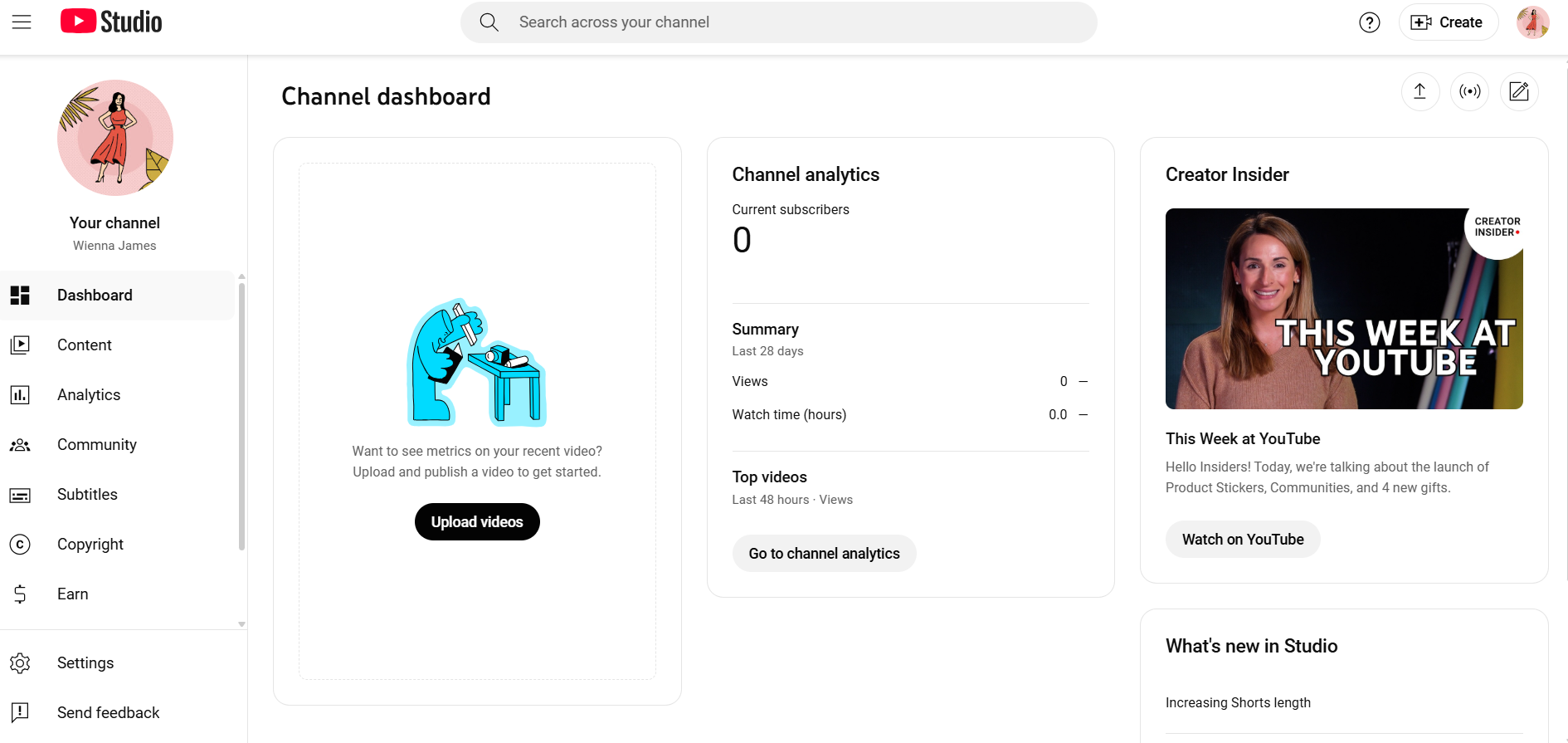
Task: Open the hamburger navigation menu
Action: pyautogui.click(x=22, y=22)
